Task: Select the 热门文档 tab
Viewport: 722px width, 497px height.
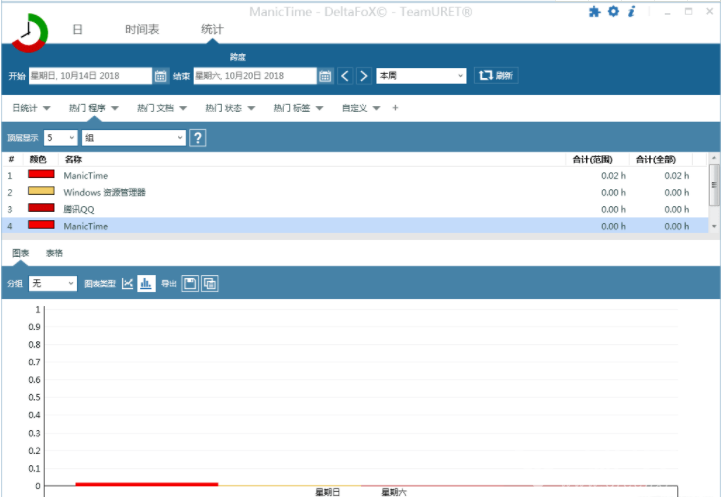Action: pyautogui.click(x=156, y=108)
